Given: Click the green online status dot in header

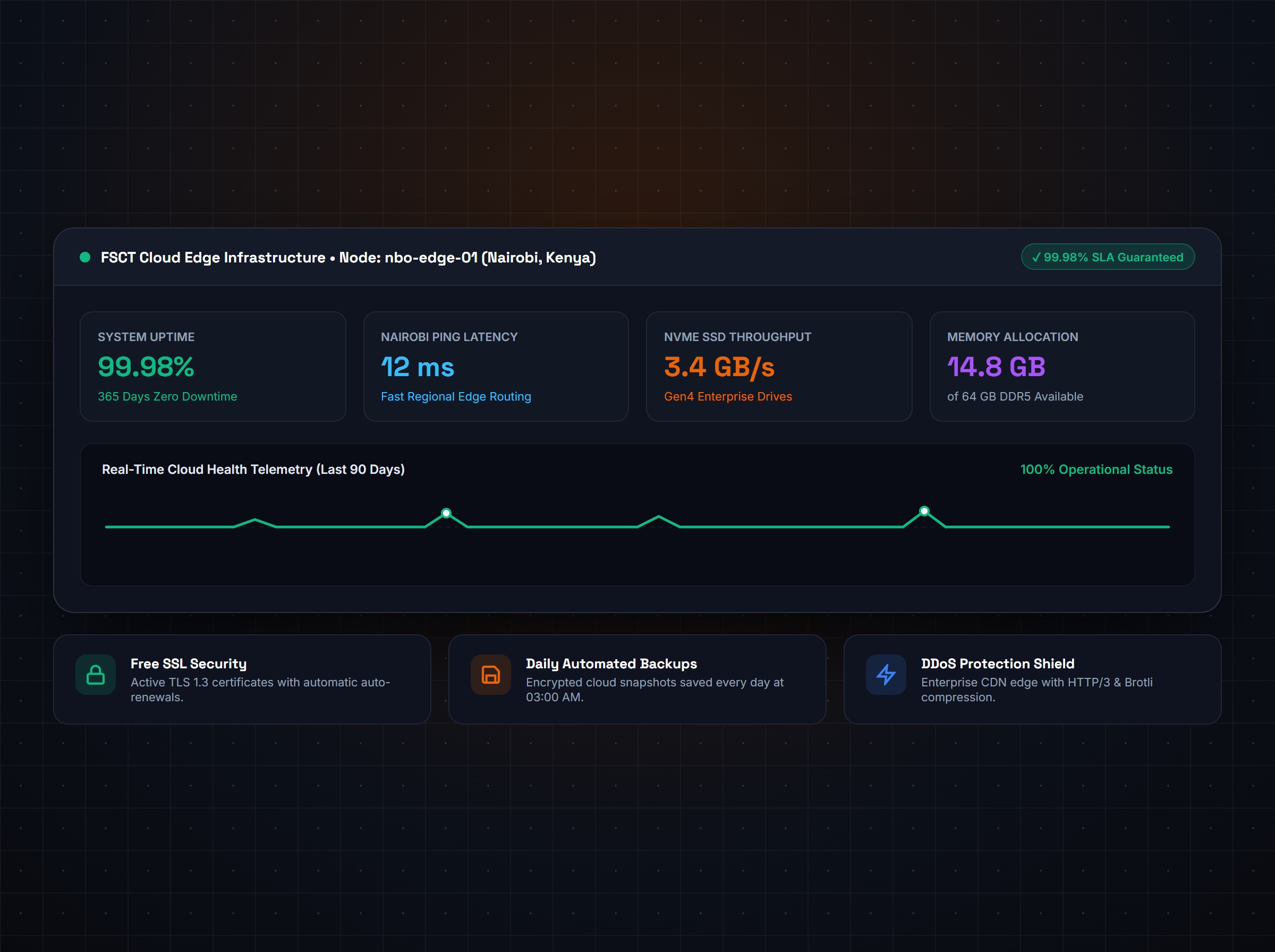Looking at the screenshot, I should [84, 257].
